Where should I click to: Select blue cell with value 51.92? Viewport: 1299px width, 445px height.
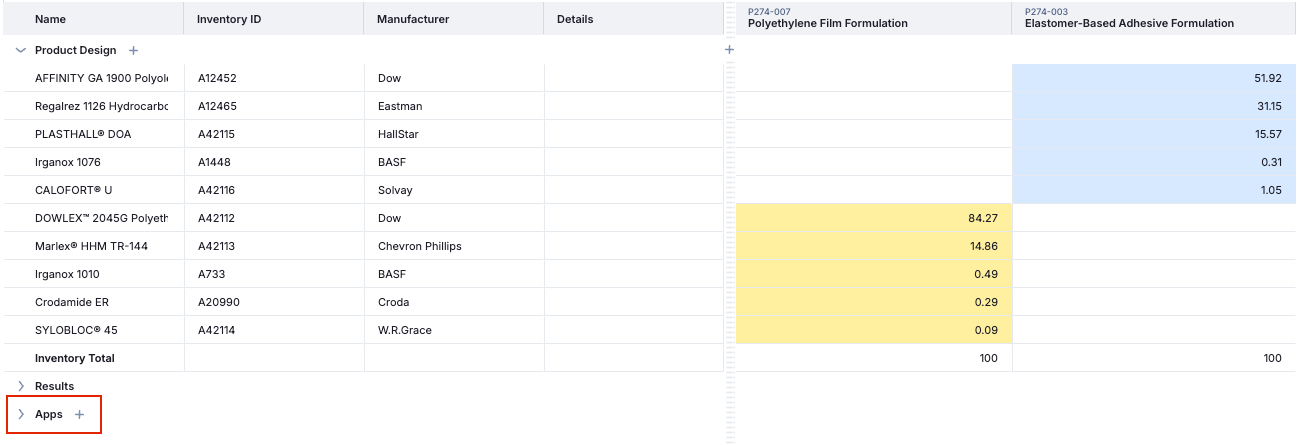1153,78
